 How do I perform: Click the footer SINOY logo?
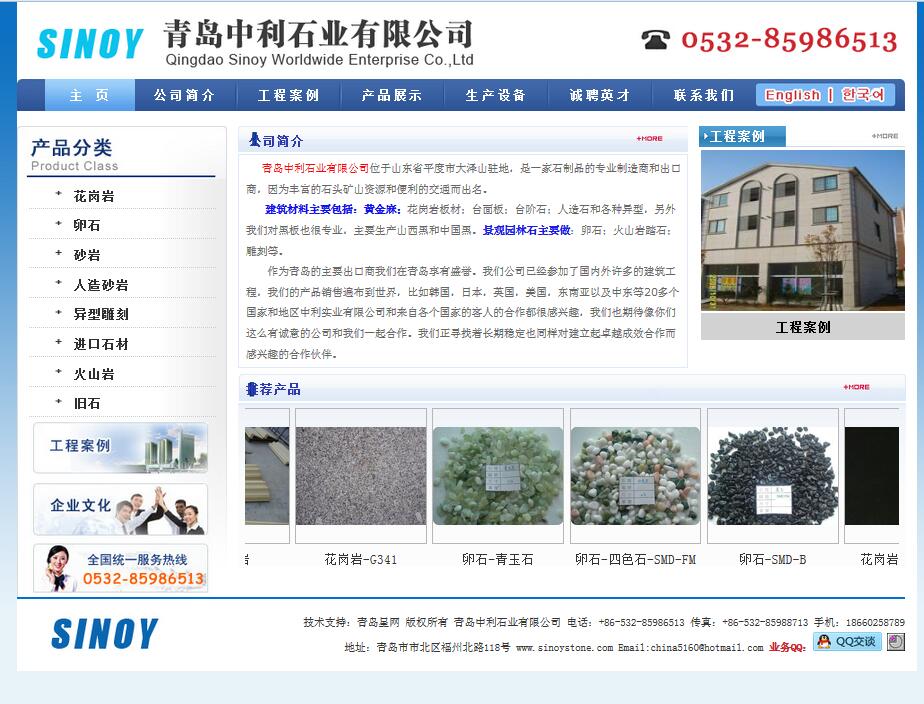tap(104, 633)
